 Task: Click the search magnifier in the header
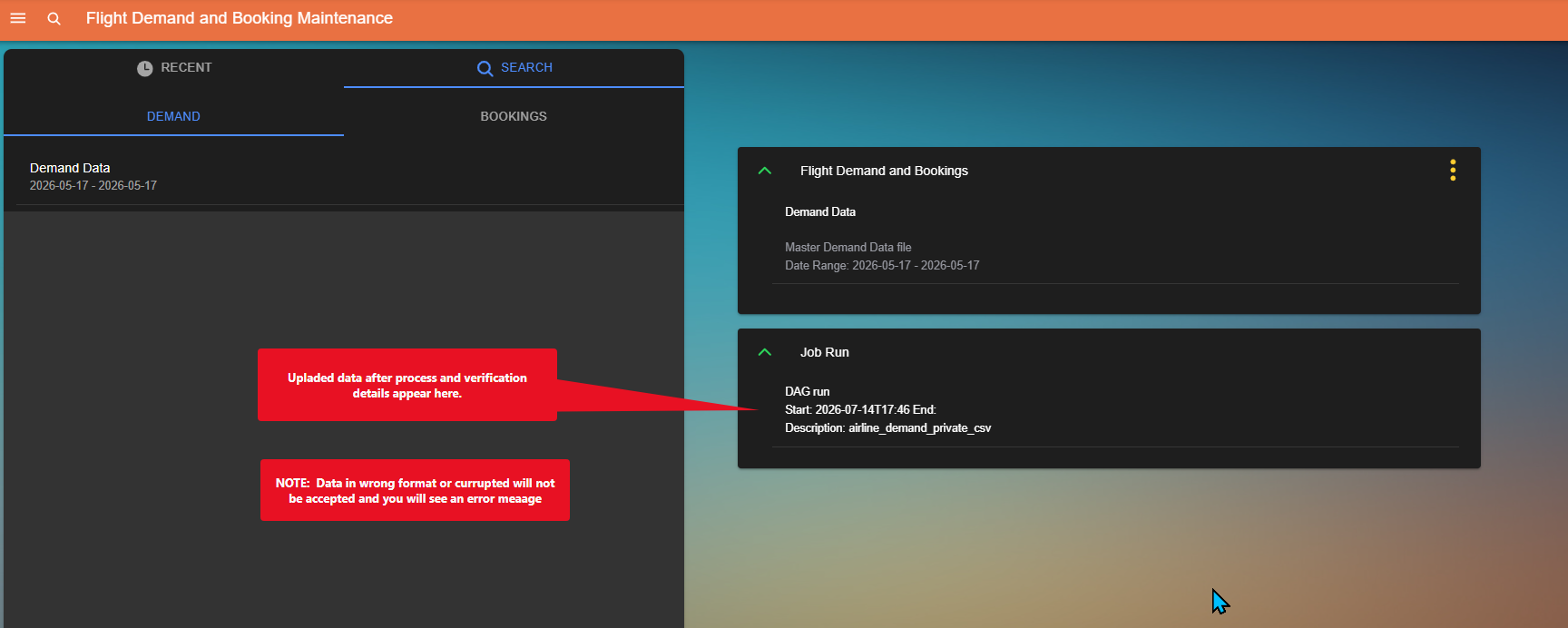[54, 18]
